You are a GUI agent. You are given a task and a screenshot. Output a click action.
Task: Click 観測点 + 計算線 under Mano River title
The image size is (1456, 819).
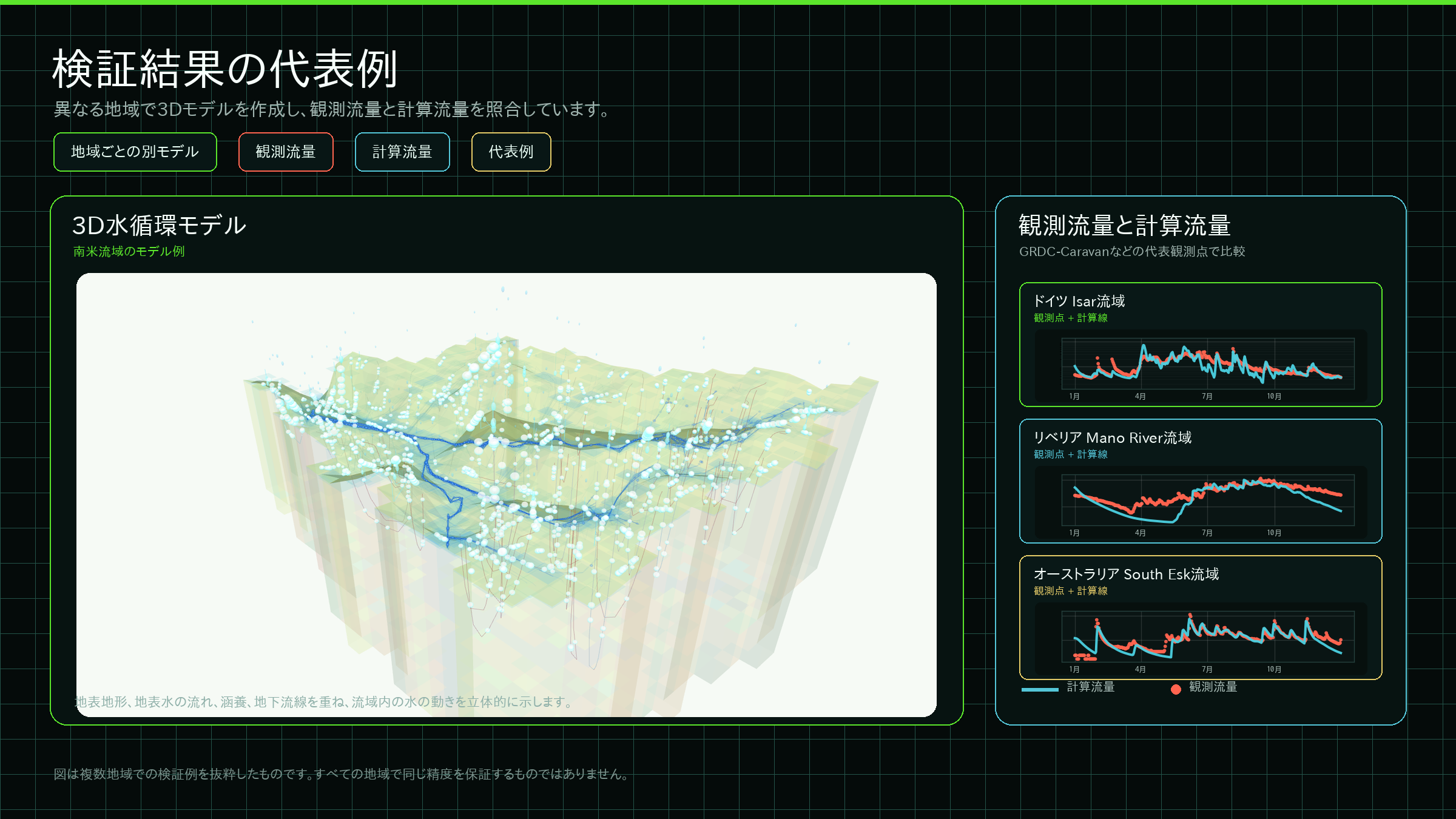pyautogui.click(x=1071, y=454)
